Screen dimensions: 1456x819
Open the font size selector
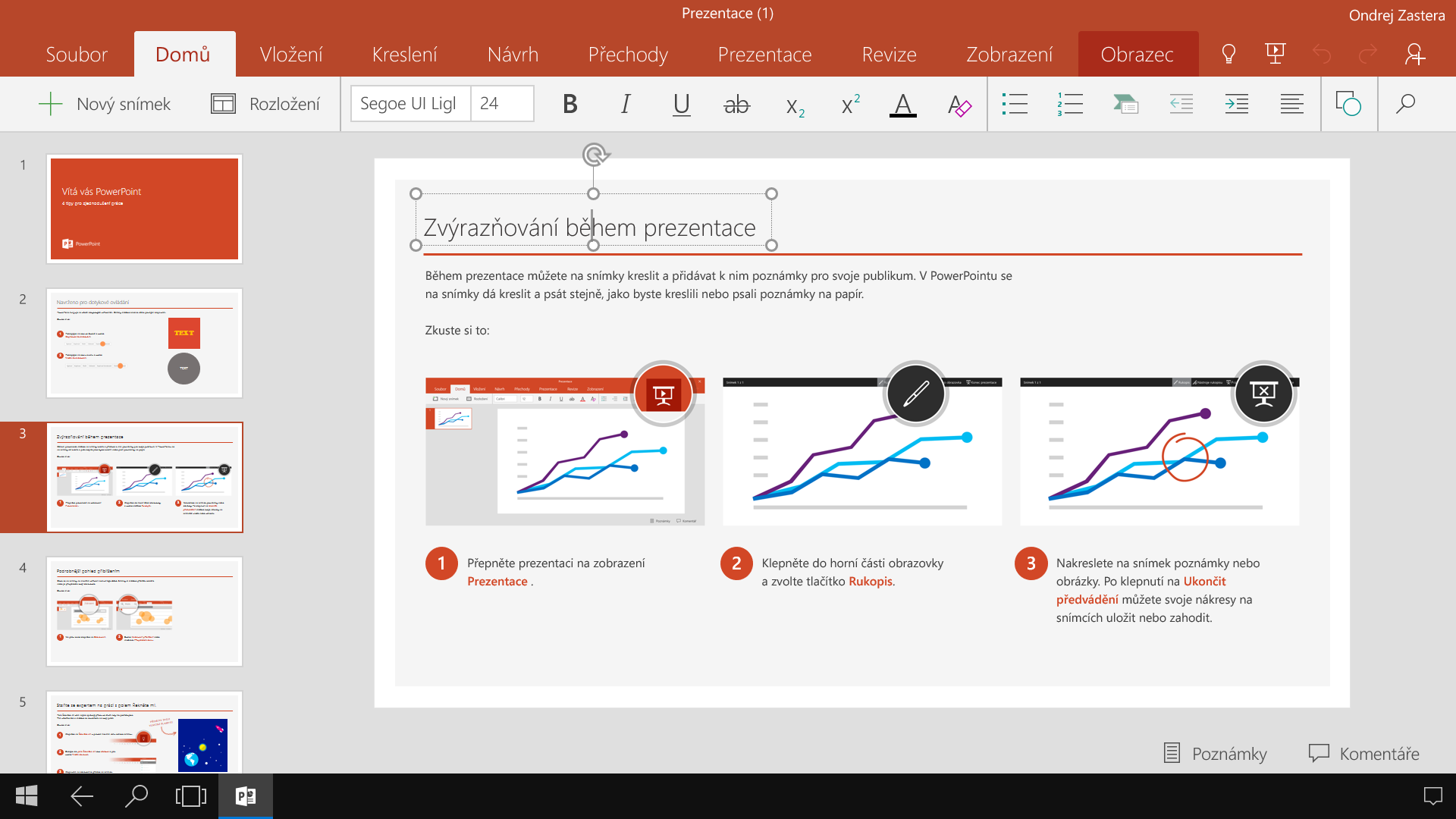(x=501, y=104)
